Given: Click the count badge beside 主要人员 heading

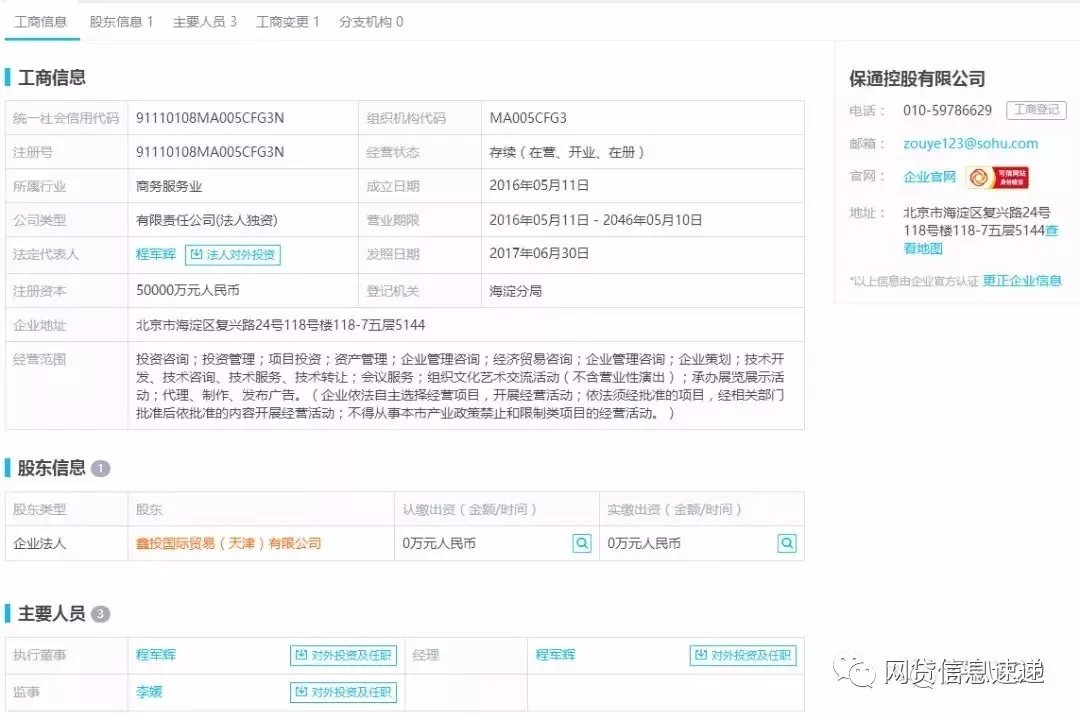Looking at the screenshot, I should pos(101,614).
